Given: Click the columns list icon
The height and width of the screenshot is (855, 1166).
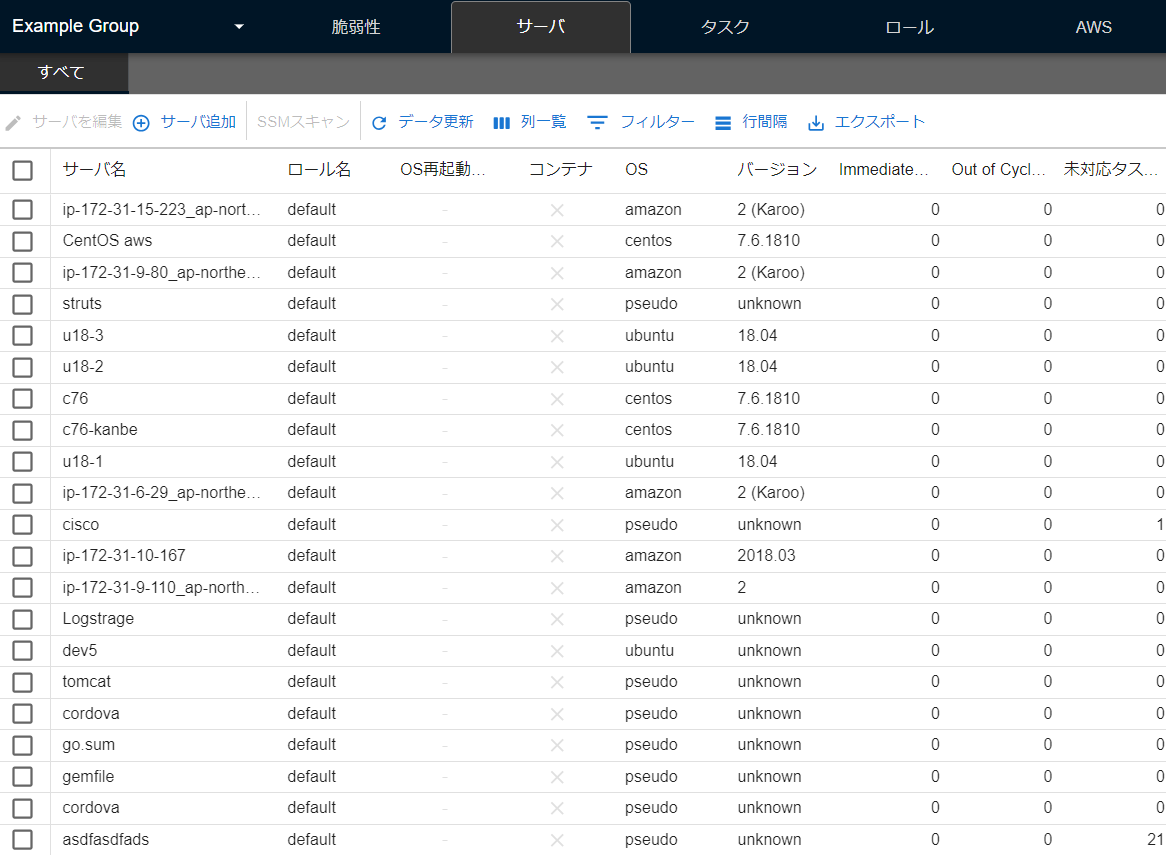Looking at the screenshot, I should (x=502, y=123).
